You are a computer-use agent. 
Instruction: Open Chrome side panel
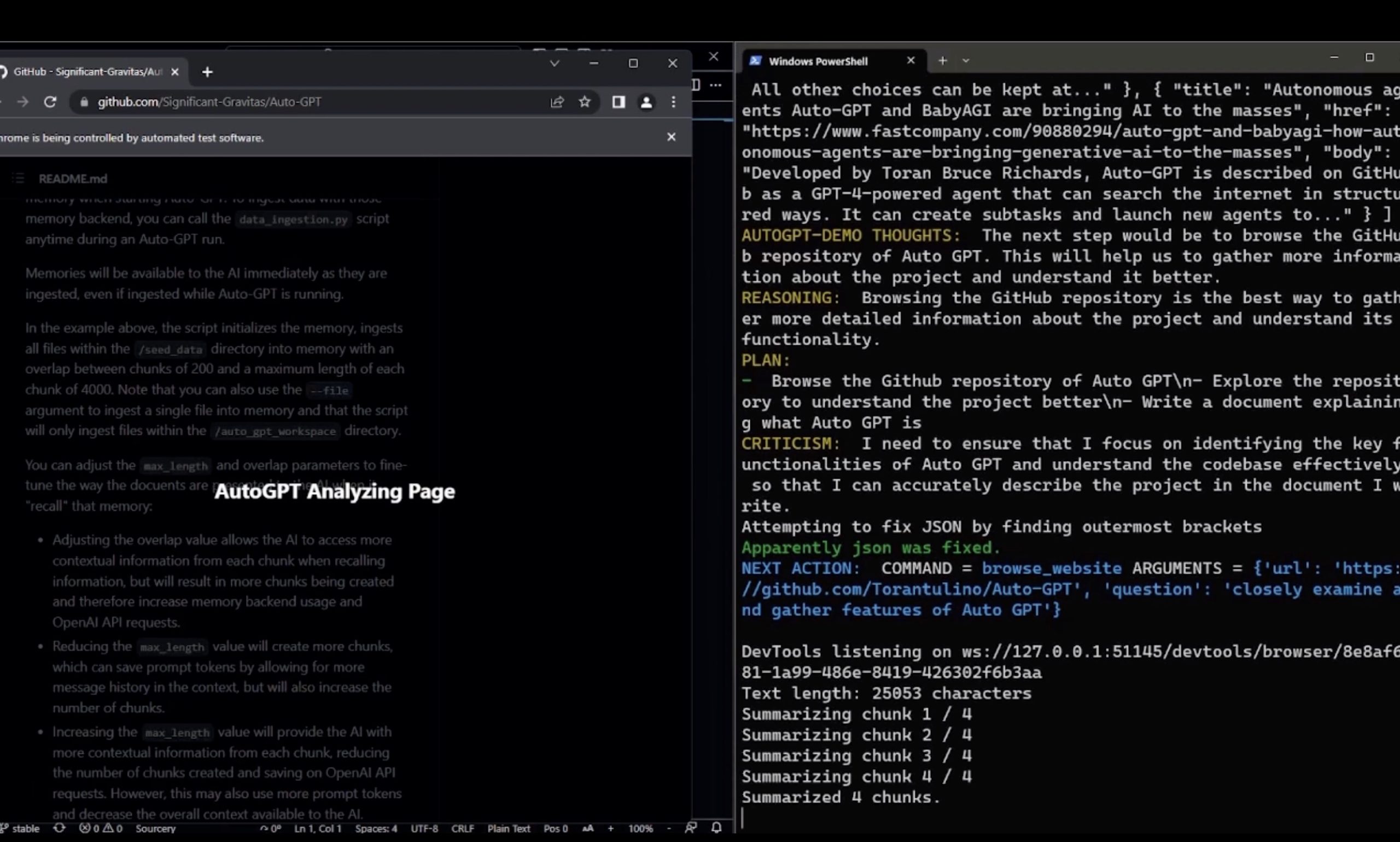[x=618, y=102]
